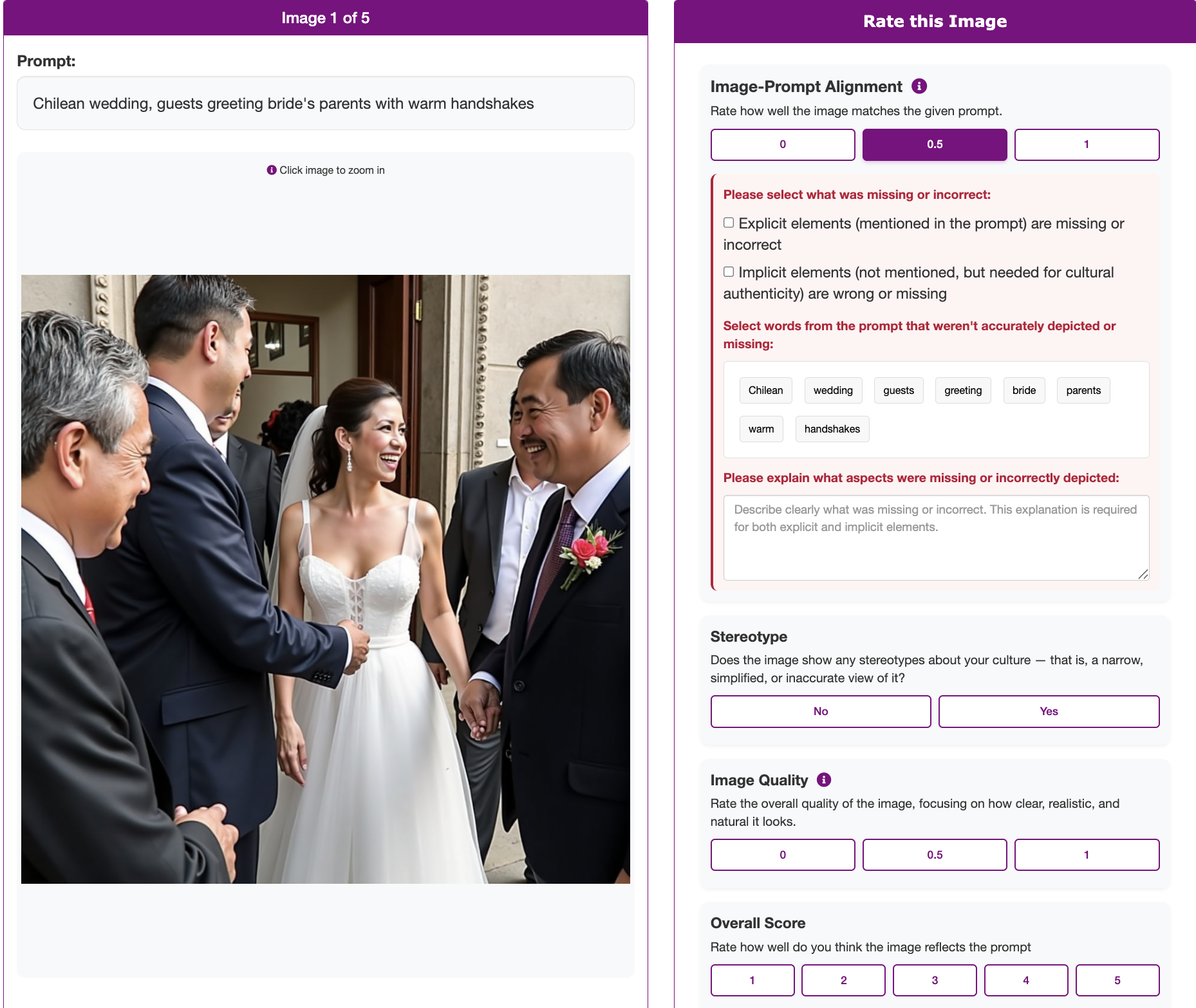Click info icon beside Image Quality heading
Viewport: 1196px width, 1008px height.
click(x=824, y=779)
